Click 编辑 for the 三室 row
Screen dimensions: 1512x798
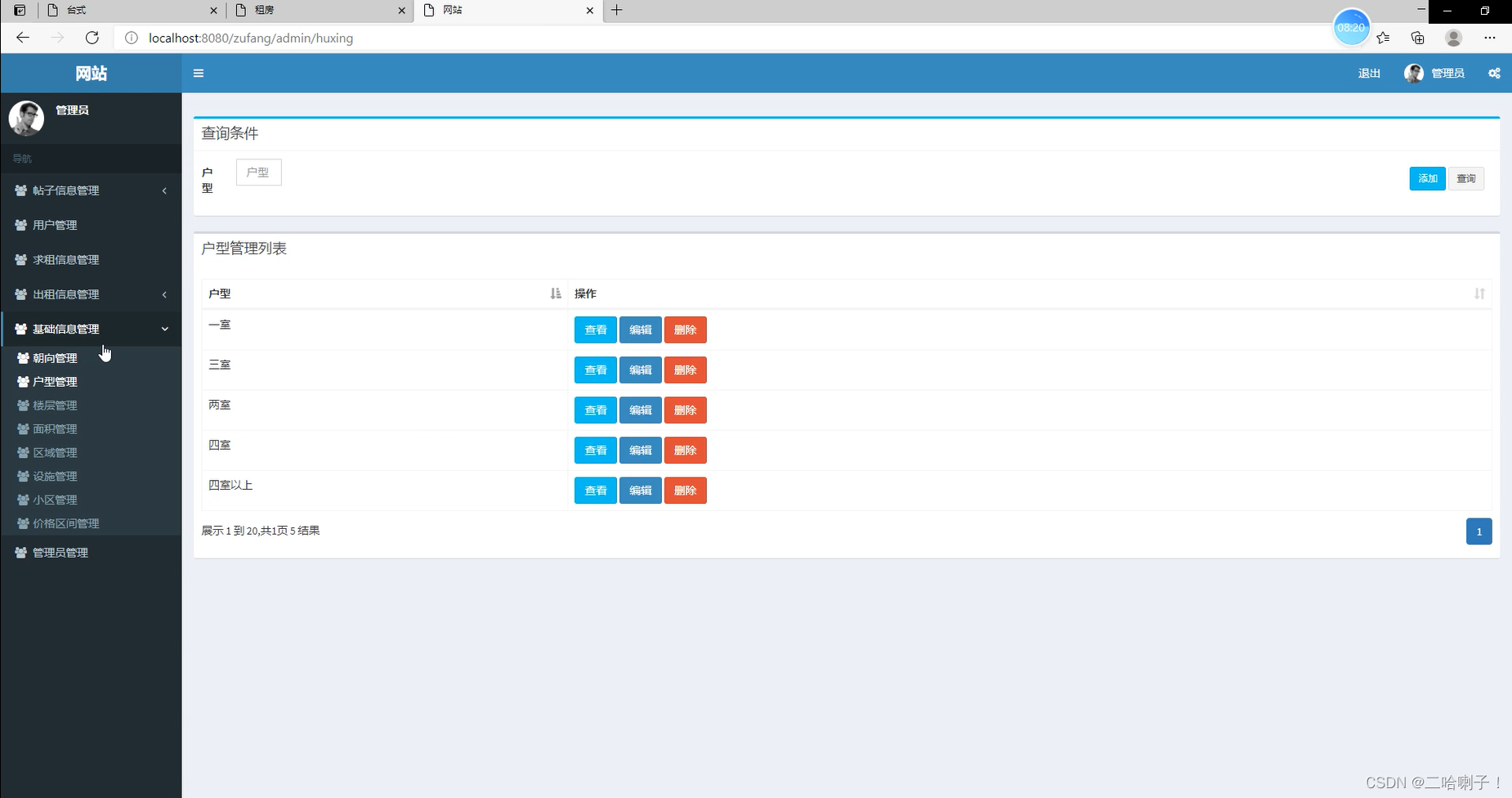click(x=641, y=370)
